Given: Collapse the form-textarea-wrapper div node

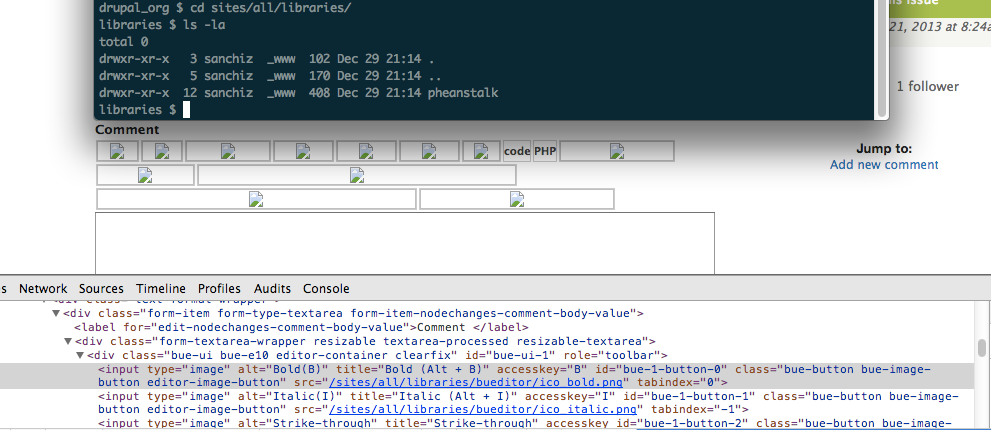Looking at the screenshot, I should point(68,341).
